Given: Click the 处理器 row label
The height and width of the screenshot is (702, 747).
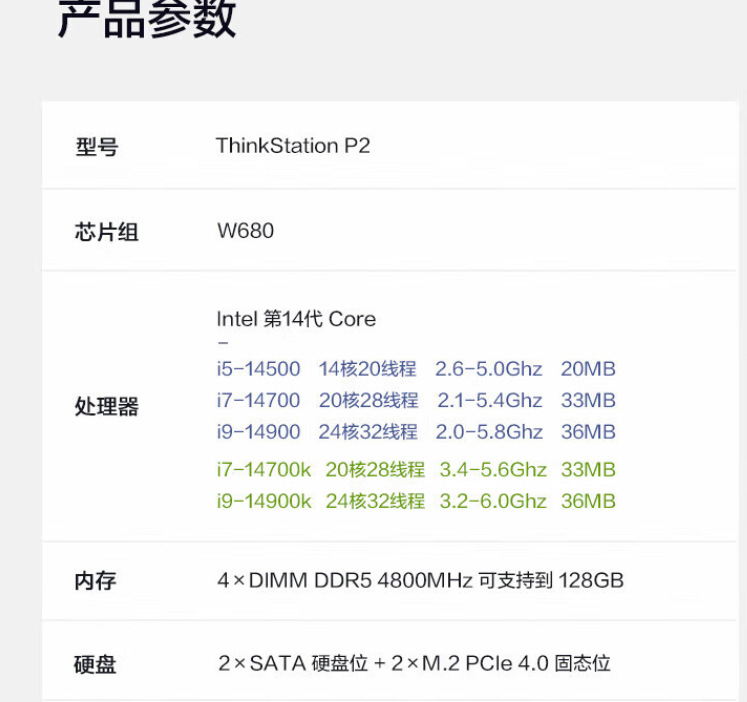Looking at the screenshot, I should pyautogui.click(x=106, y=407).
